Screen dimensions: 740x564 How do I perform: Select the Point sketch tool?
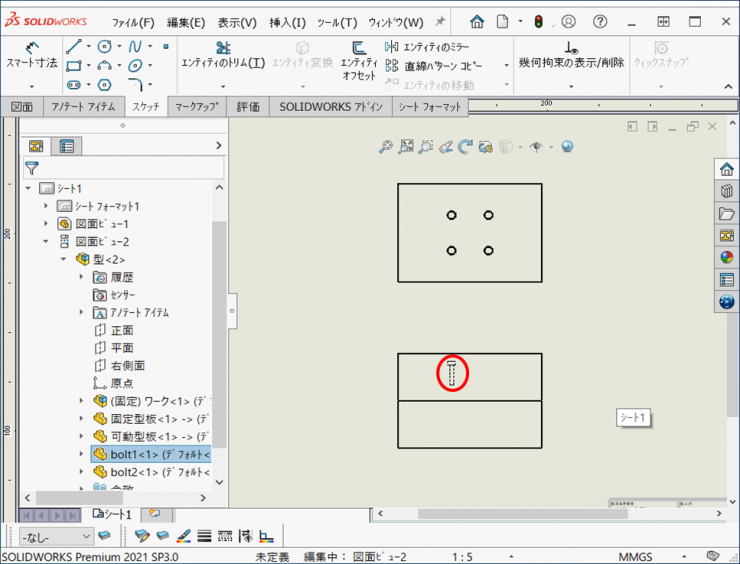[x=166, y=46]
